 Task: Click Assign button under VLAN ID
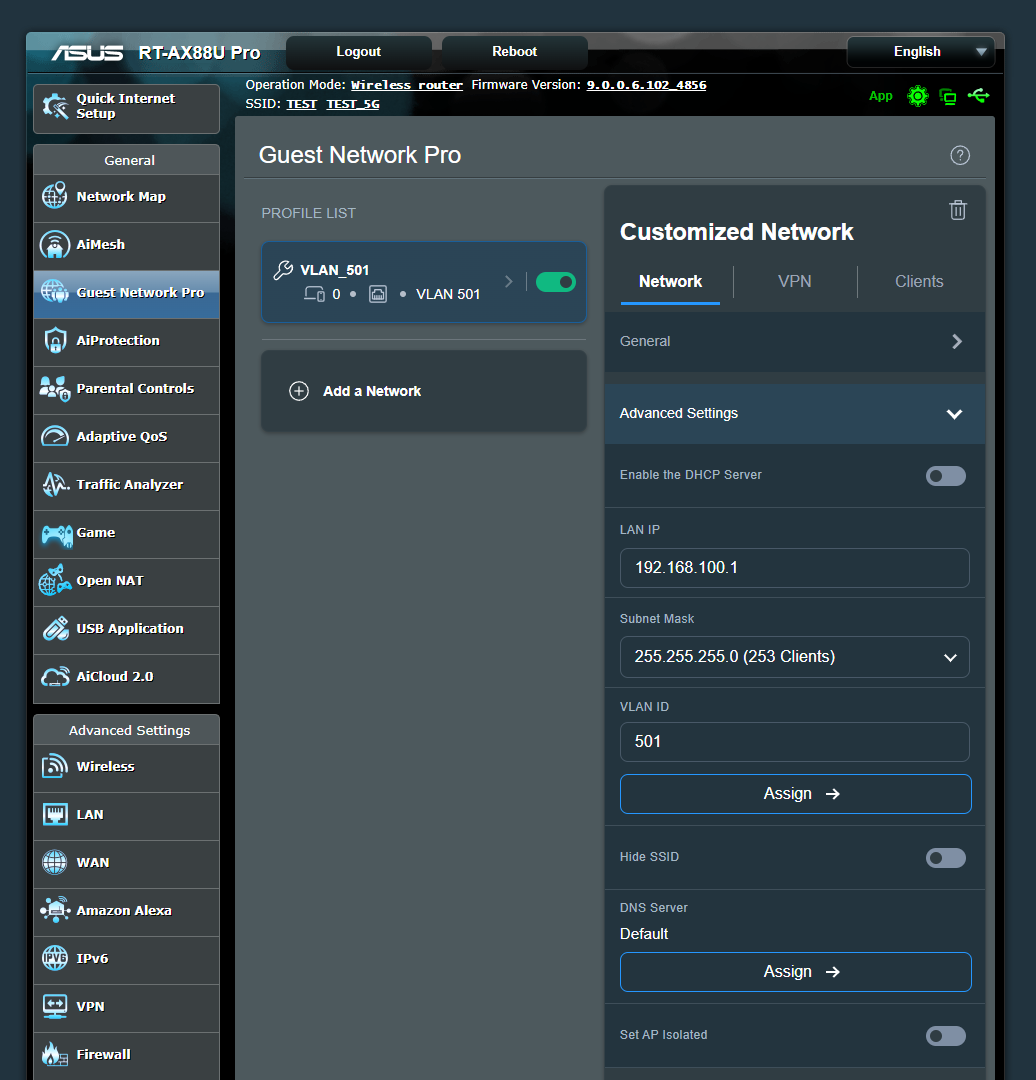tap(794, 794)
